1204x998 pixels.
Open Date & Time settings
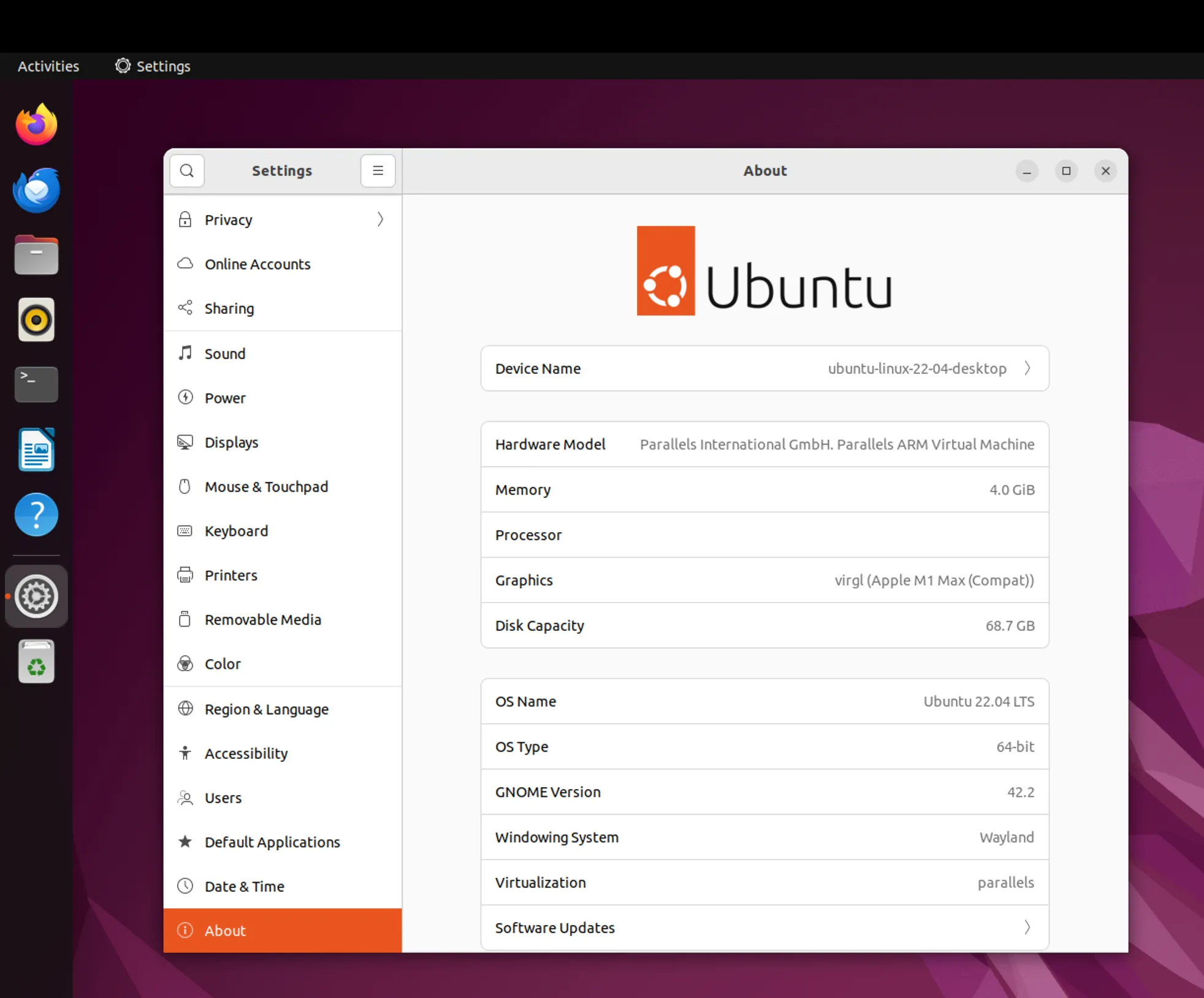pos(244,886)
